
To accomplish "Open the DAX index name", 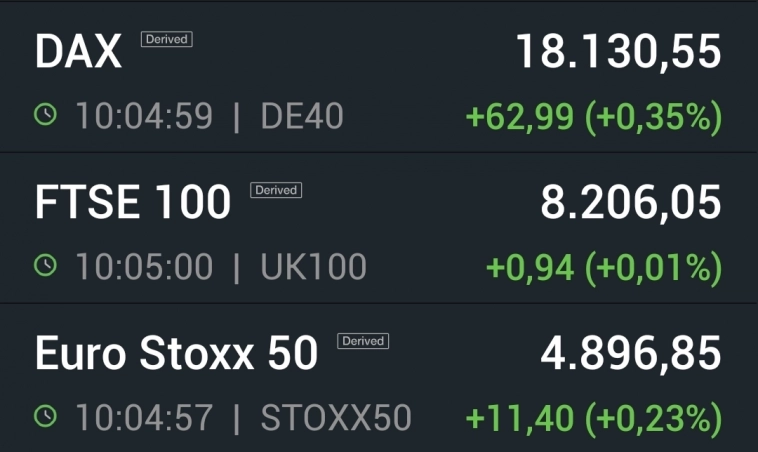I will [x=78, y=52].
